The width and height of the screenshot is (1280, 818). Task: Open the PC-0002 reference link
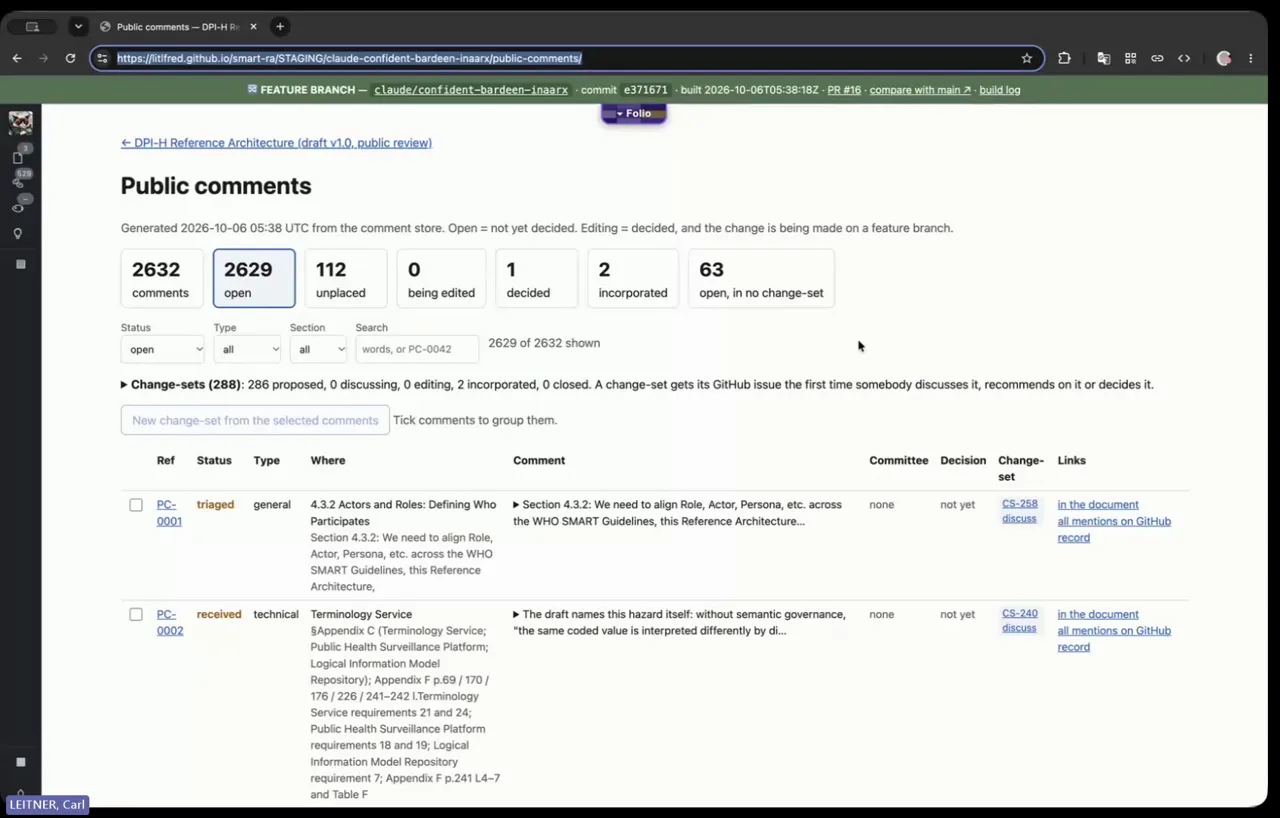tap(170, 622)
